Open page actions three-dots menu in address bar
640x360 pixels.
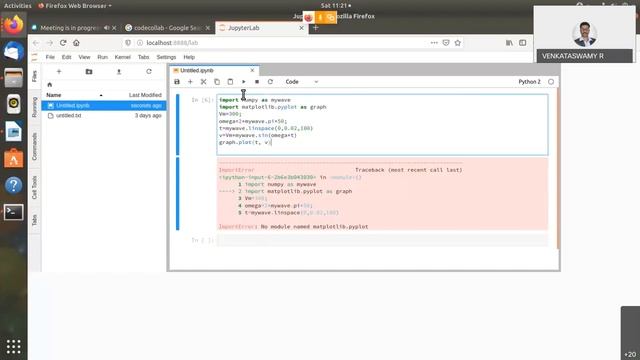(x=434, y=42)
